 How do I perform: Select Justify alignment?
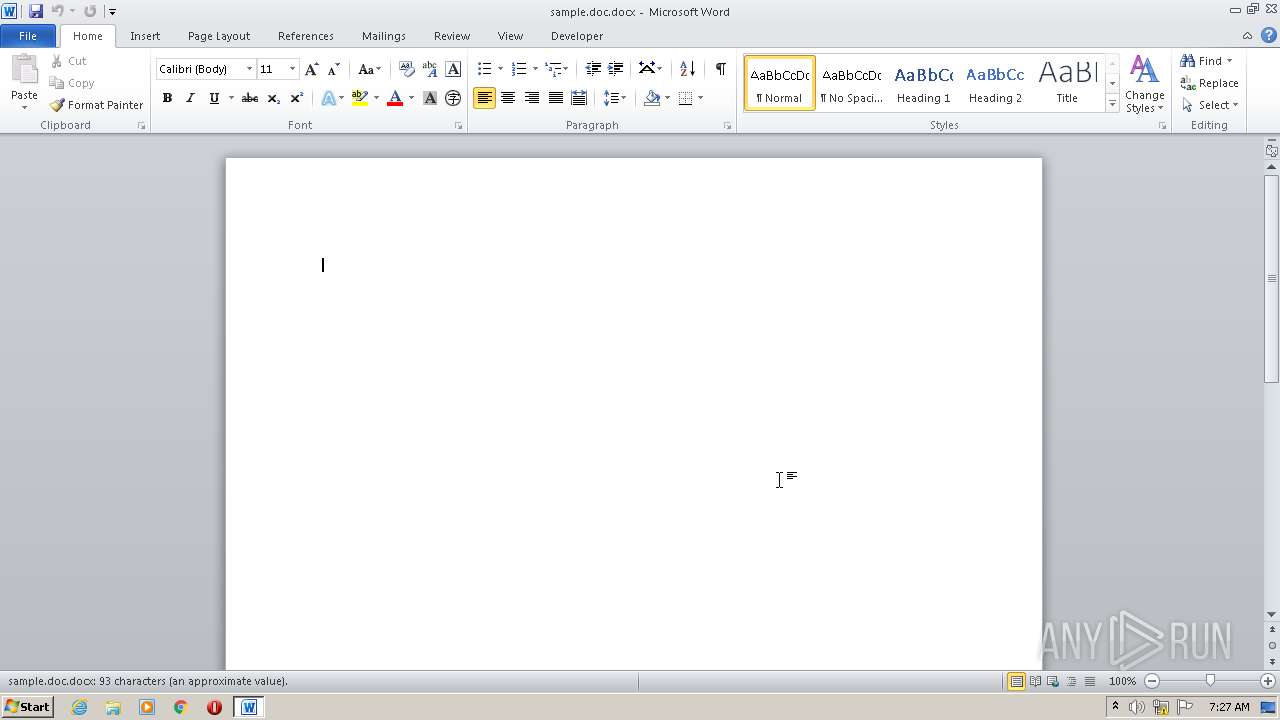[x=556, y=98]
